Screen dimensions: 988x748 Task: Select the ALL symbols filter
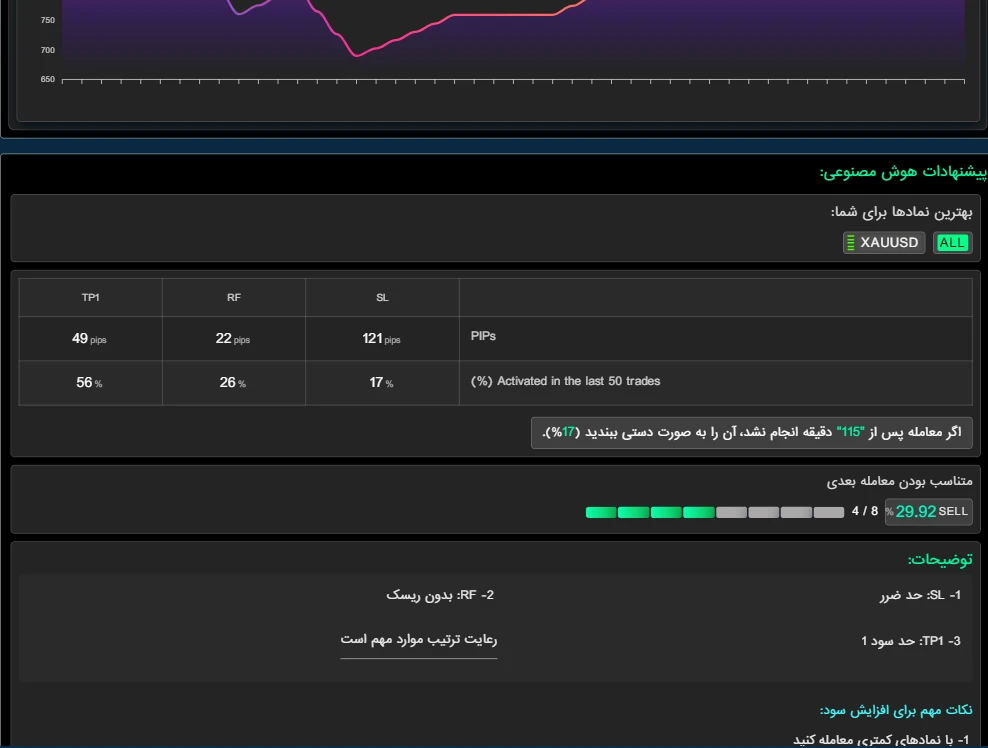[x=952, y=243]
